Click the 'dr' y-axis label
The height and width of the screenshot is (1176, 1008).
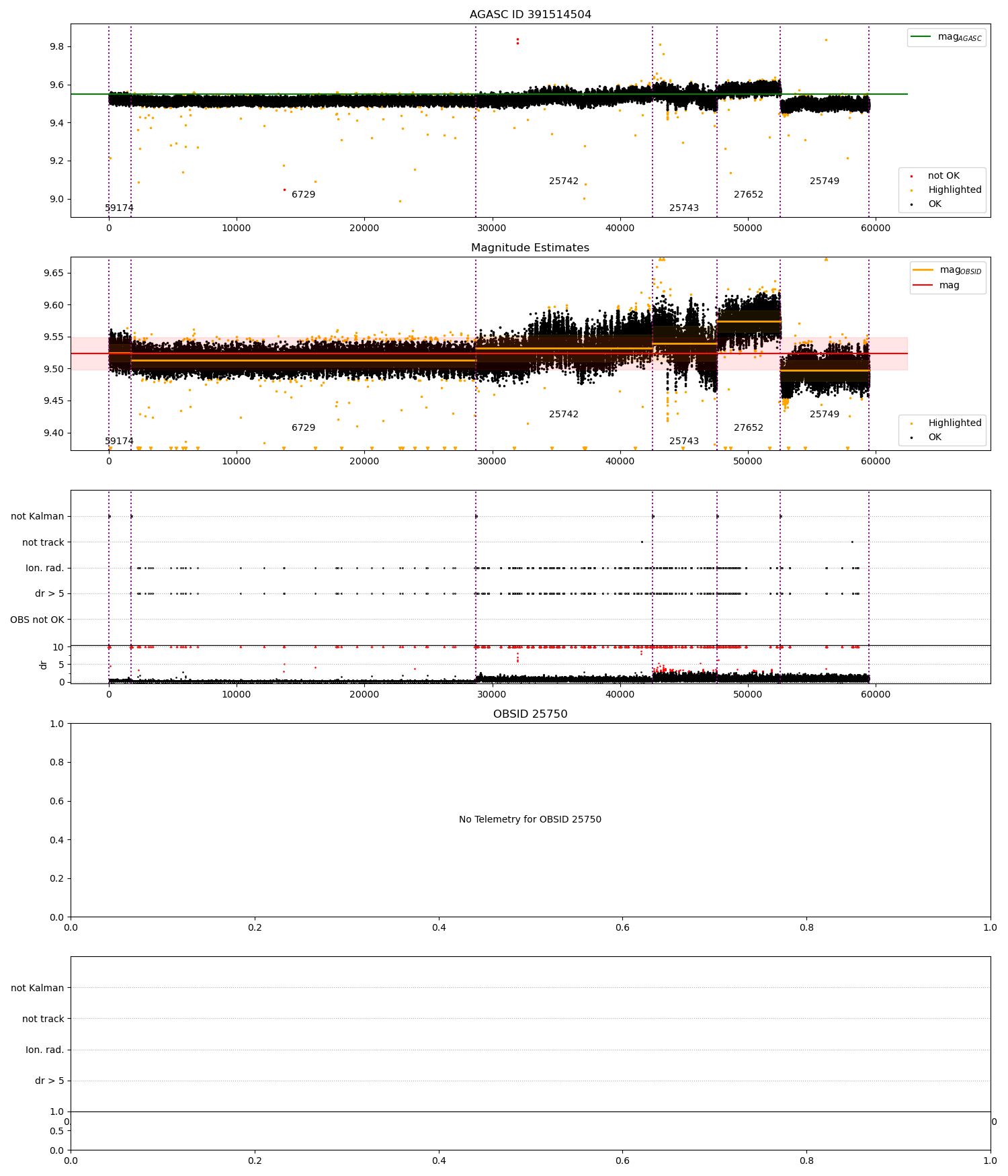click(x=44, y=665)
